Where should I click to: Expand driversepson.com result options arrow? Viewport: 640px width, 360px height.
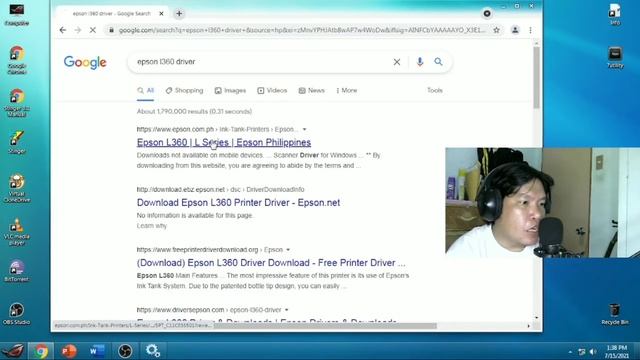click(x=286, y=310)
